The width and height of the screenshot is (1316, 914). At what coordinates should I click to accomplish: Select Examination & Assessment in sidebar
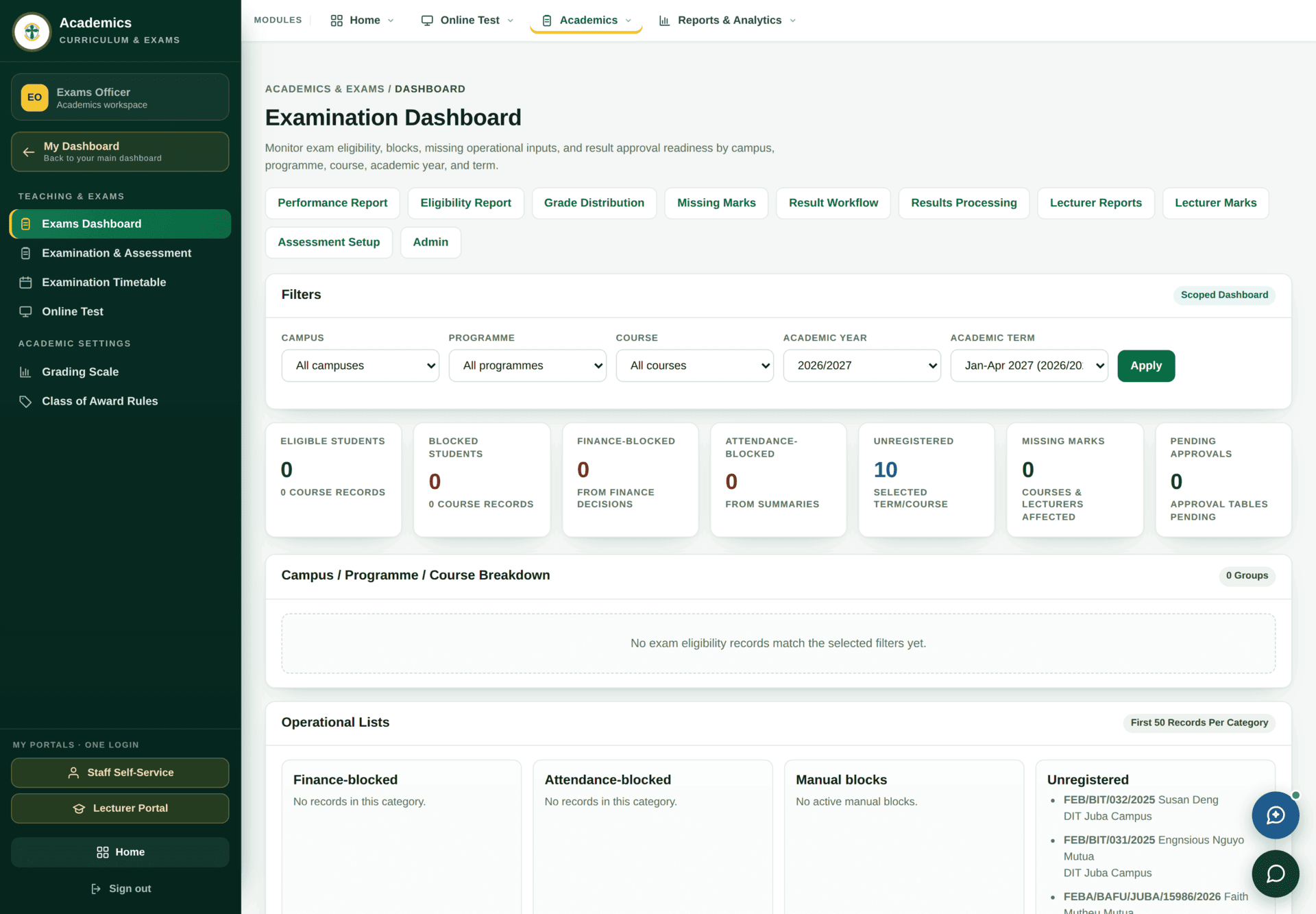click(x=120, y=253)
